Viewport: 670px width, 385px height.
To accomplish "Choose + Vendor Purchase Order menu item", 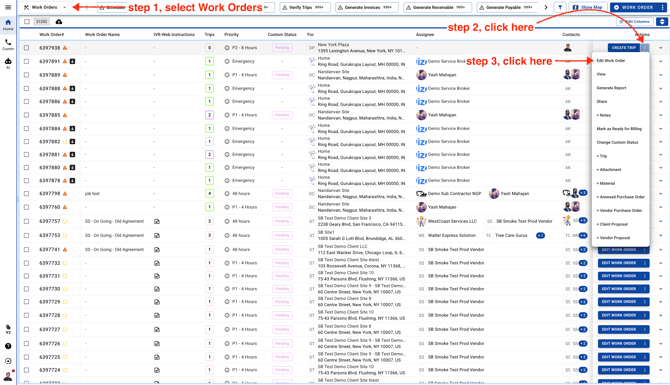I will [620, 211].
